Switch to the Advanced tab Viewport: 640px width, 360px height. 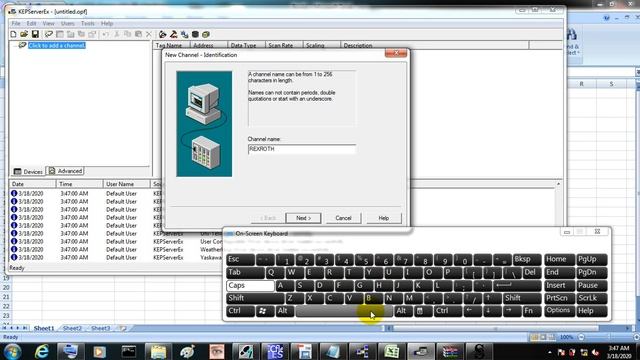66,171
